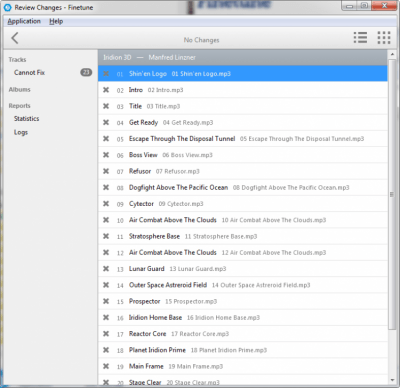
Task: Click the X icon beside Main Frame
Action: pos(106,366)
